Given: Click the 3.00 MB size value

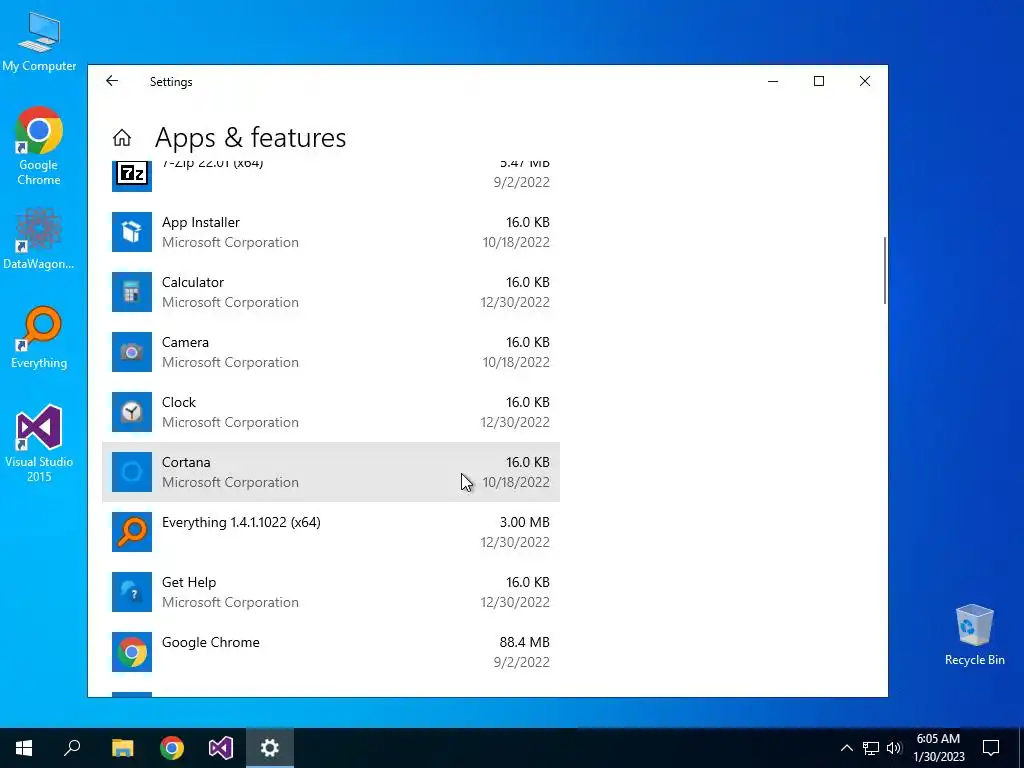Looking at the screenshot, I should pyautogui.click(x=524, y=522).
